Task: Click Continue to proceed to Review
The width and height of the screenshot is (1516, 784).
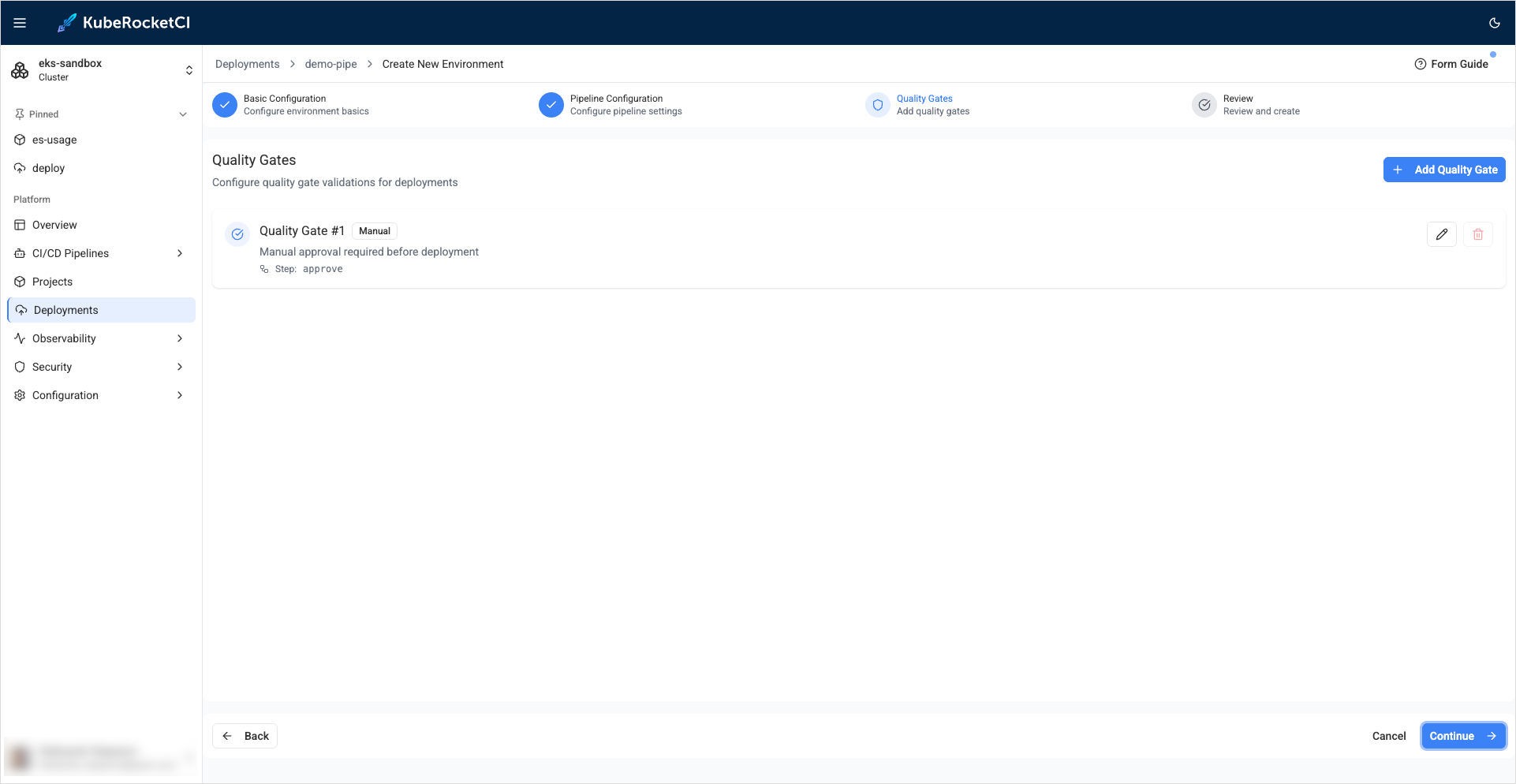Action: 1462,736
